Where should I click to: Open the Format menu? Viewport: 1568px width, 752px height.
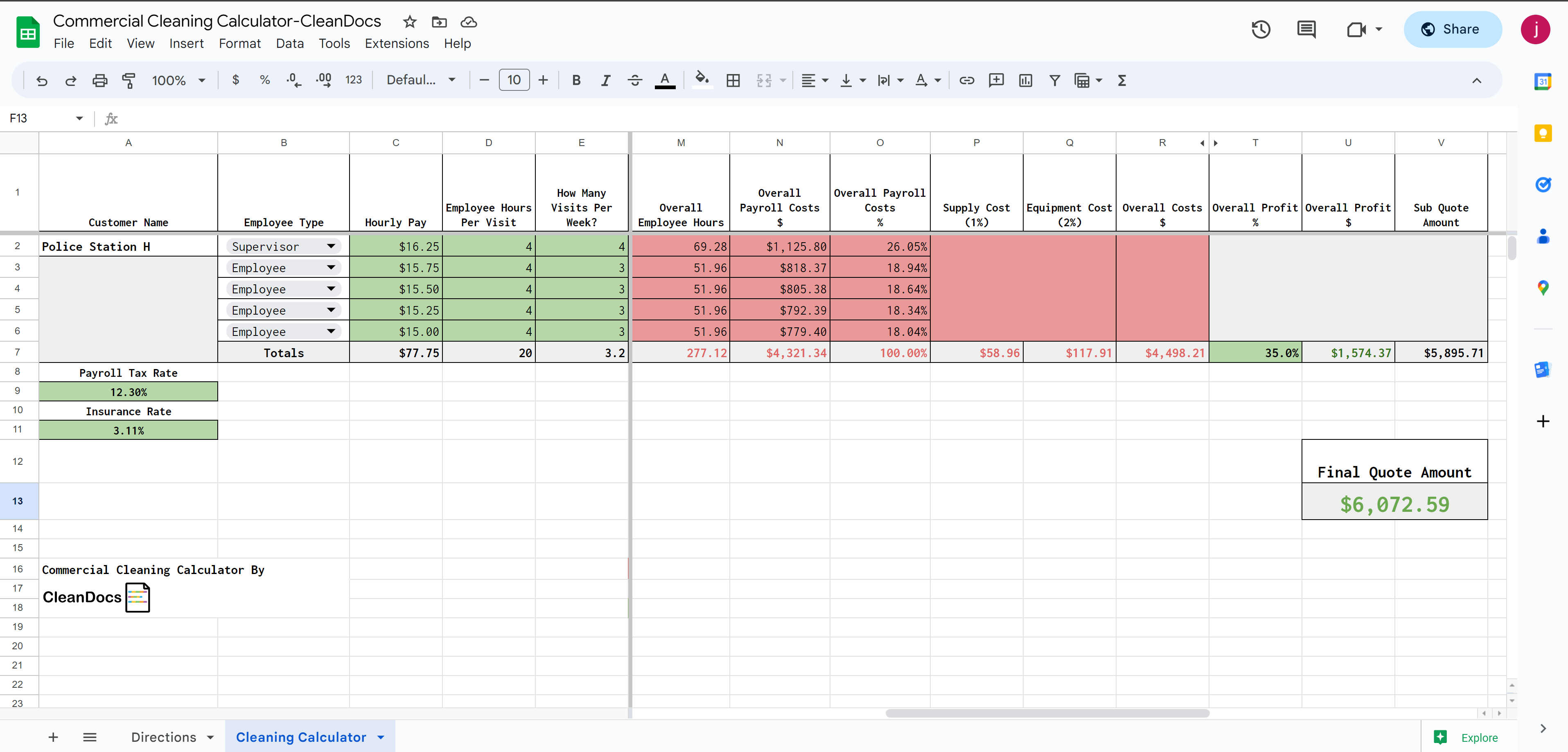point(239,43)
